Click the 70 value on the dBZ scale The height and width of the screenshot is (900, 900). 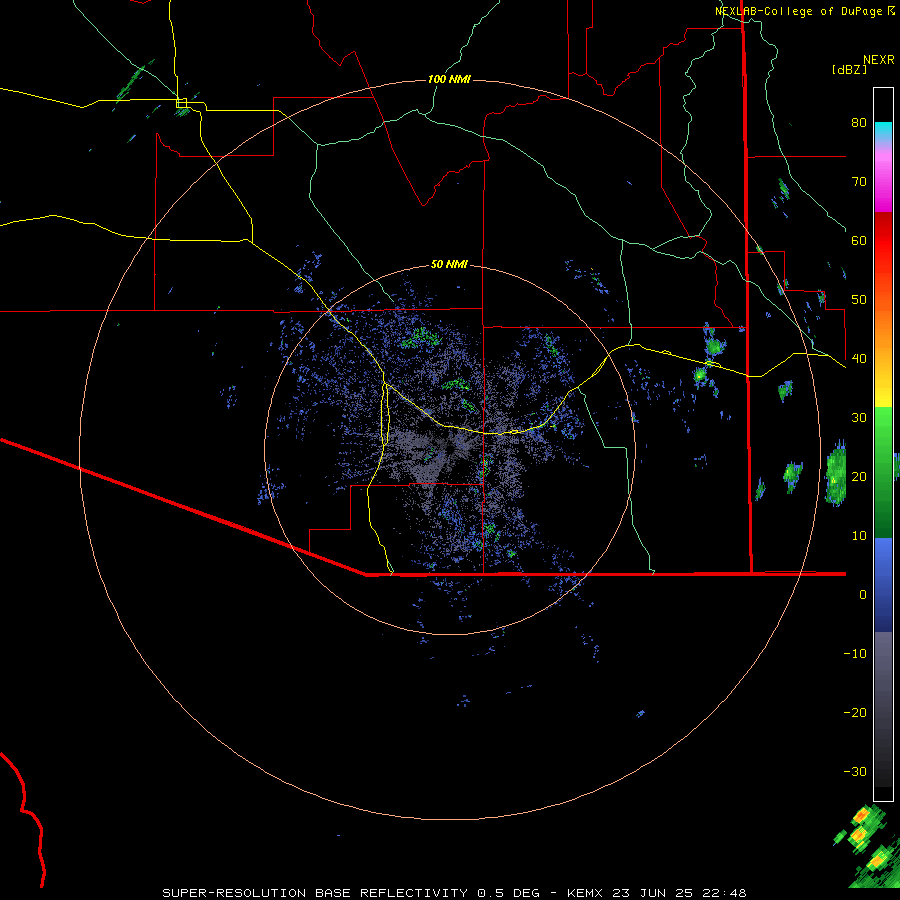pyautogui.click(x=859, y=182)
